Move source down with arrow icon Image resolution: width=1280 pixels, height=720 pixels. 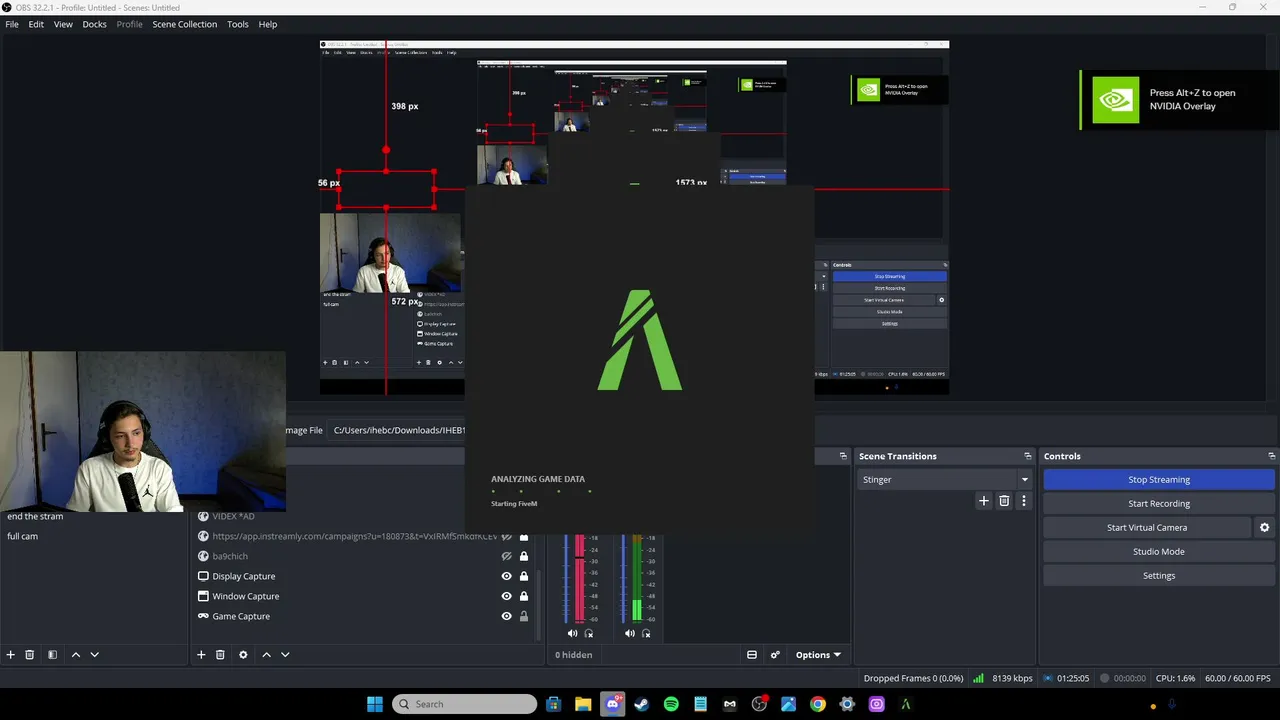coord(285,655)
